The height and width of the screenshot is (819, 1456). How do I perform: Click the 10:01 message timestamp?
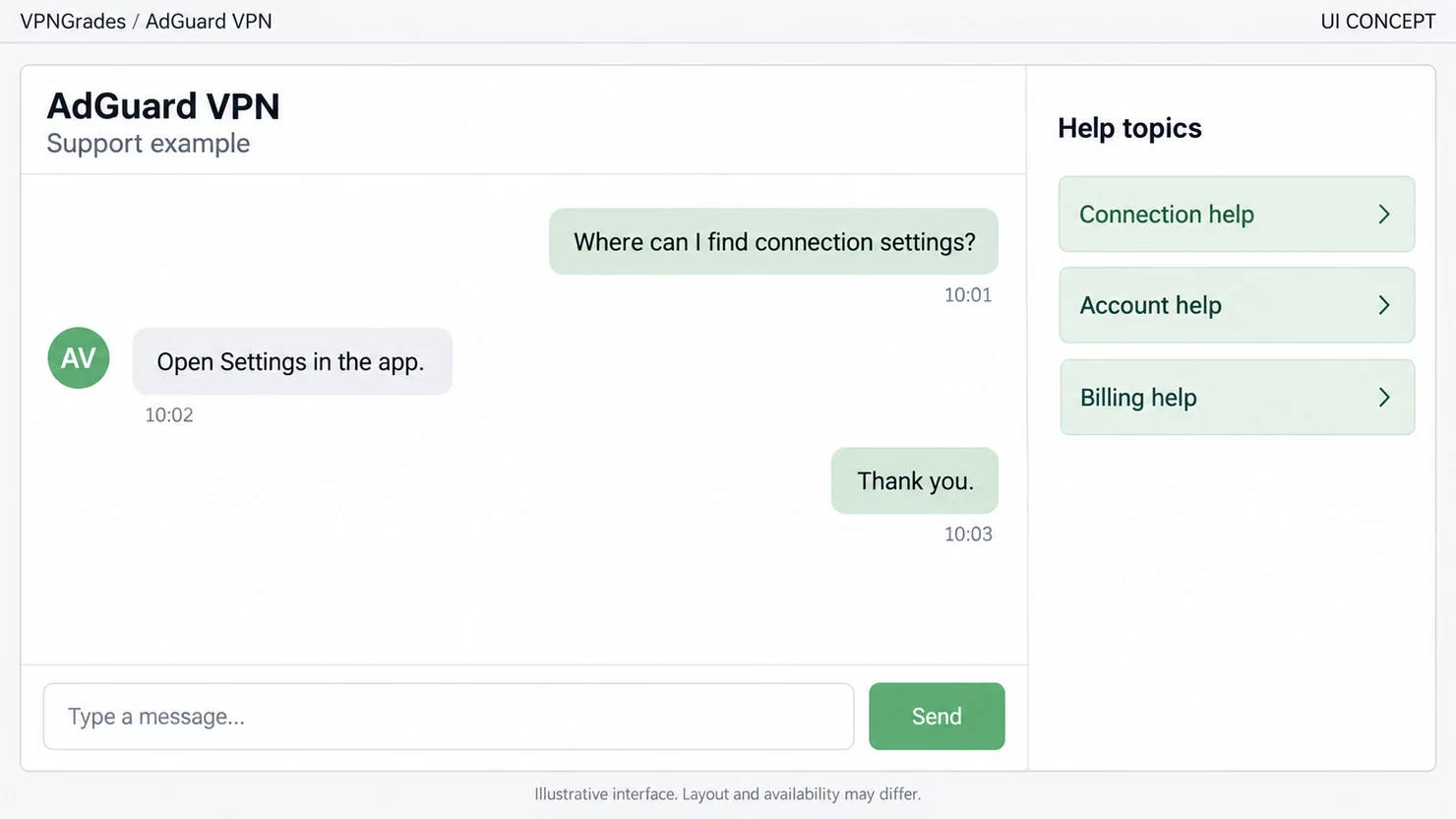[x=968, y=295]
